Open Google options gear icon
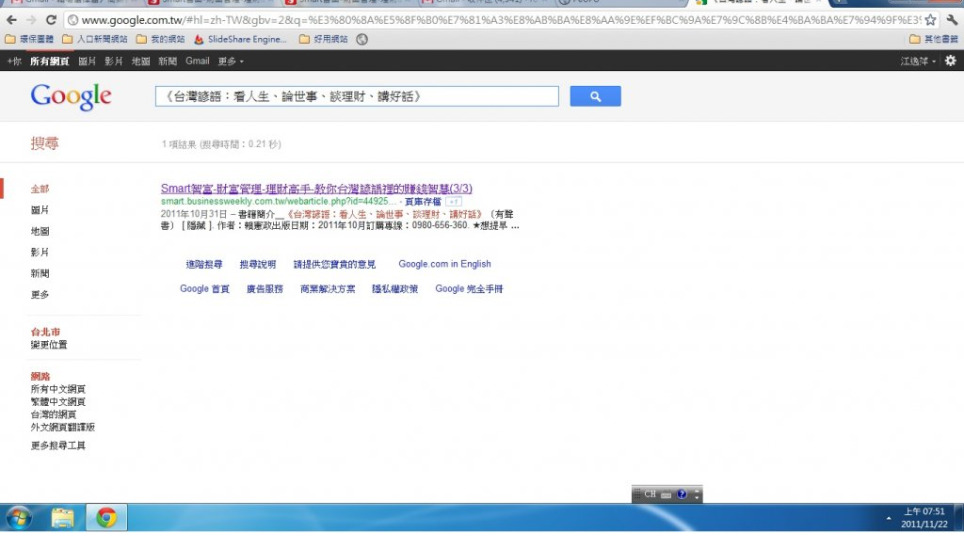The width and height of the screenshot is (964, 540). click(x=950, y=61)
